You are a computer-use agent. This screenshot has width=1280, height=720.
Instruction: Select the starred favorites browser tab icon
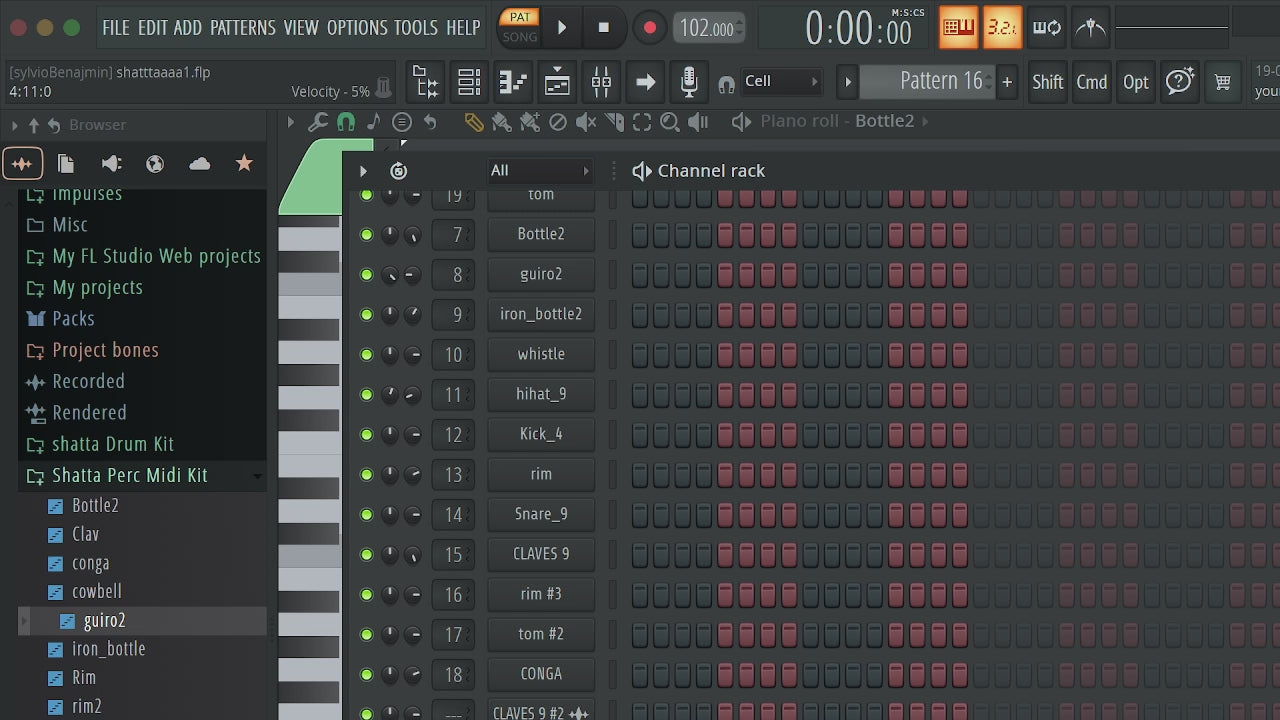click(244, 163)
